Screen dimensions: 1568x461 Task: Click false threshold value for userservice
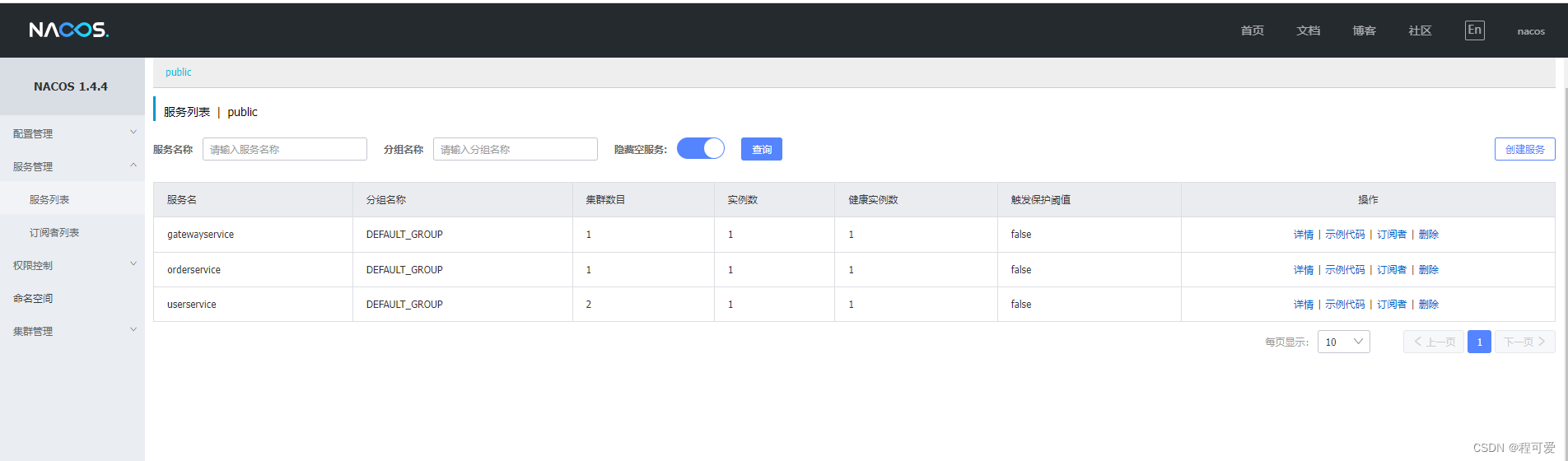1021,305
